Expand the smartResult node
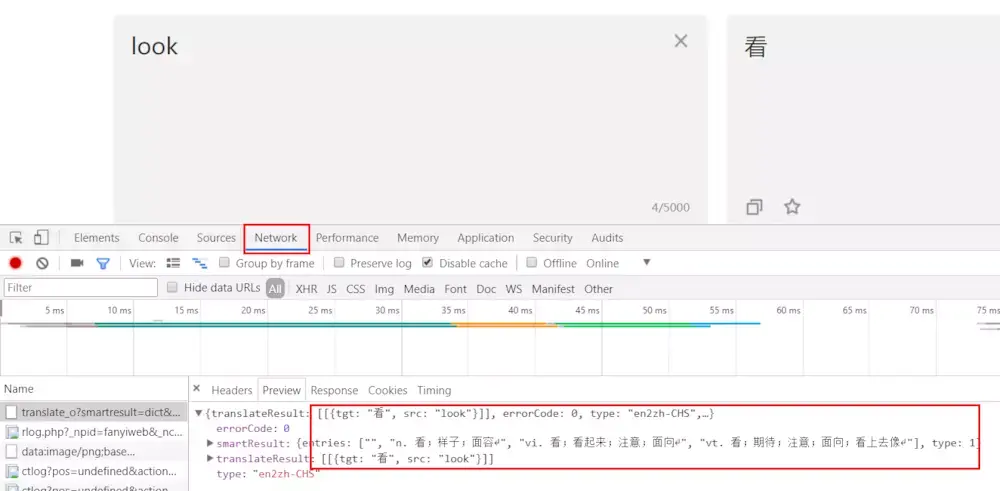This screenshot has width=1000, height=491. [210, 443]
